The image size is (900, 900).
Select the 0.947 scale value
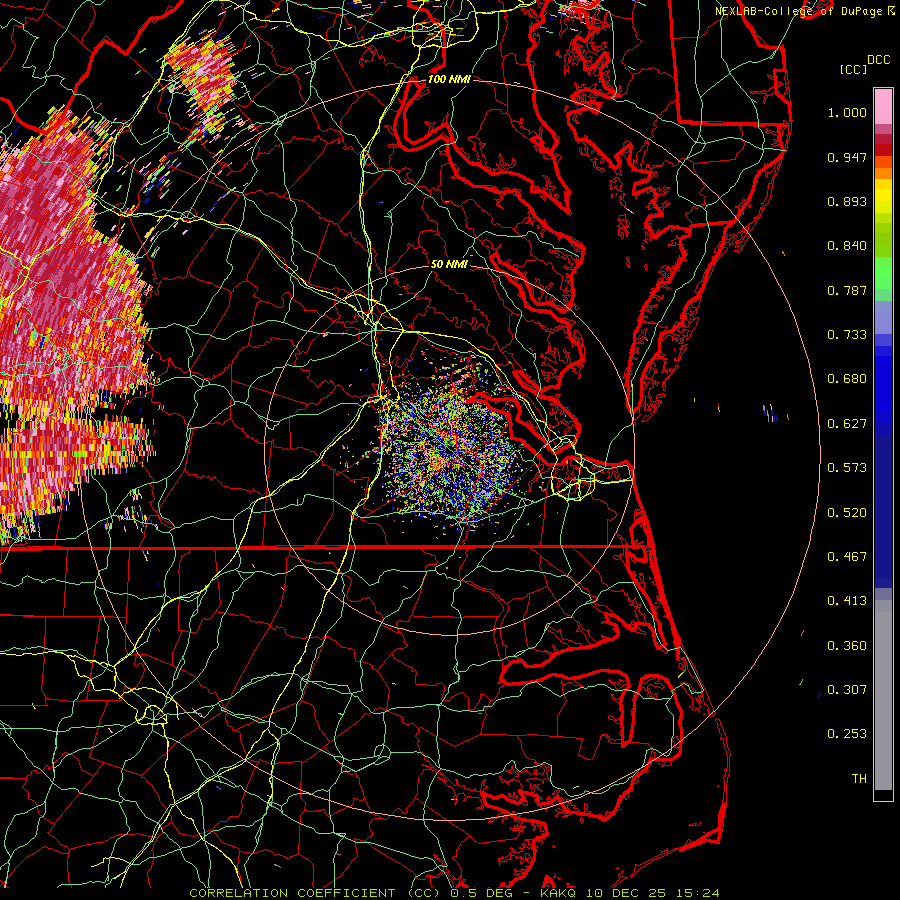[x=847, y=157]
